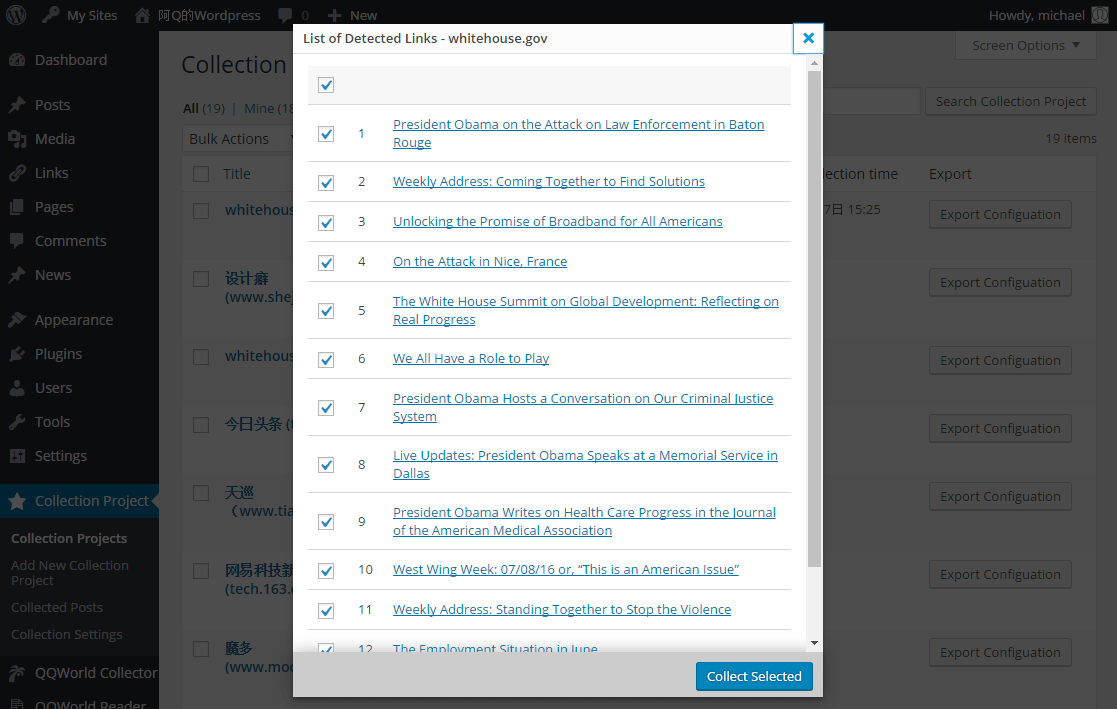Click the Search Collection Project button
The image size is (1117, 709).
(x=1011, y=101)
